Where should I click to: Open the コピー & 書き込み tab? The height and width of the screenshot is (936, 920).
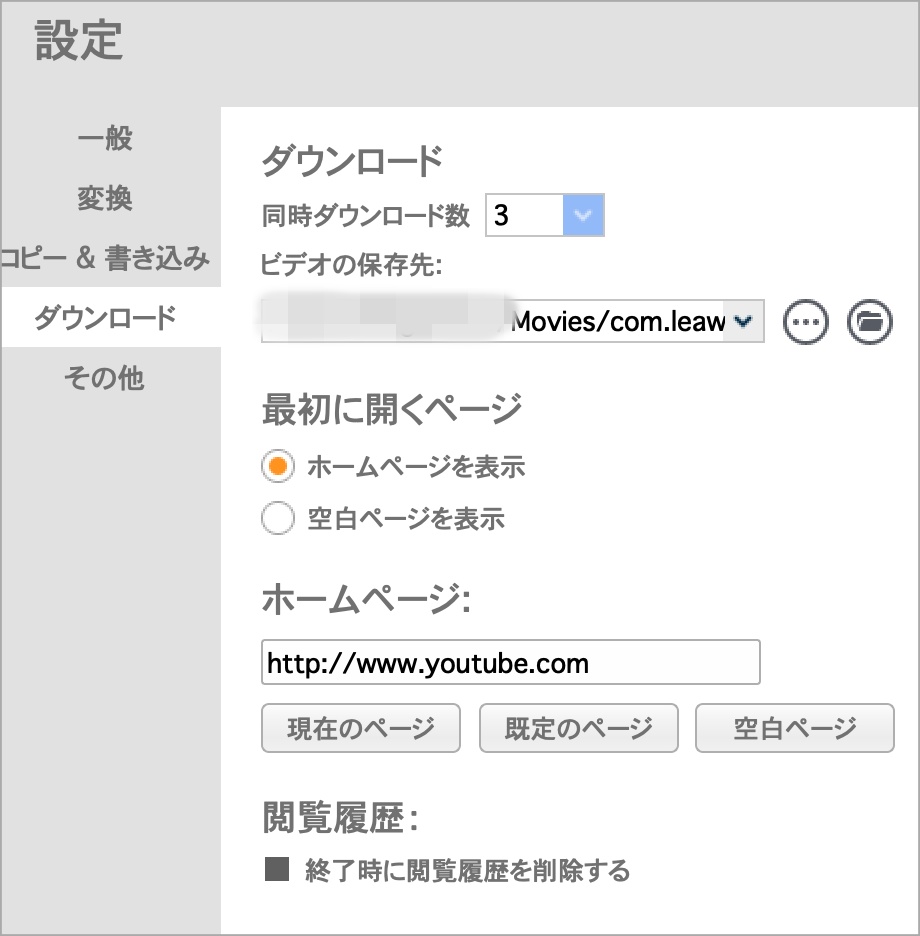pyautogui.click(x=105, y=257)
